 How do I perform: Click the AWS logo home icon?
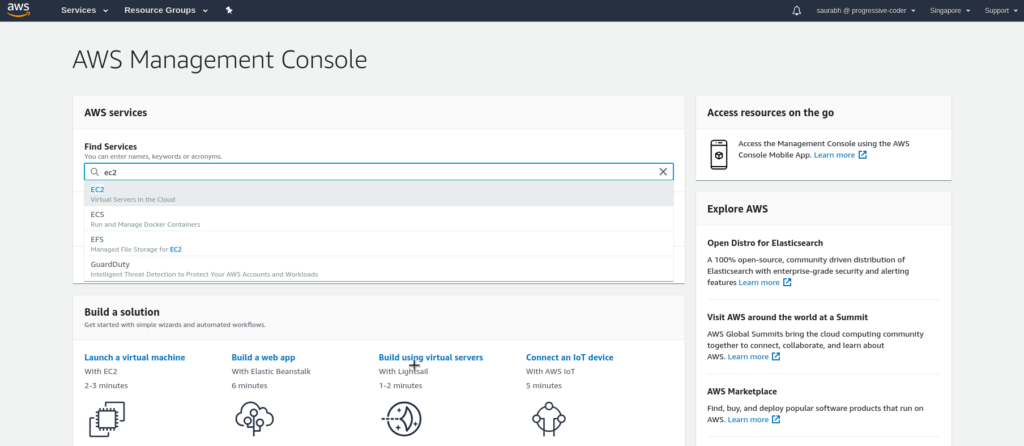pos(19,10)
